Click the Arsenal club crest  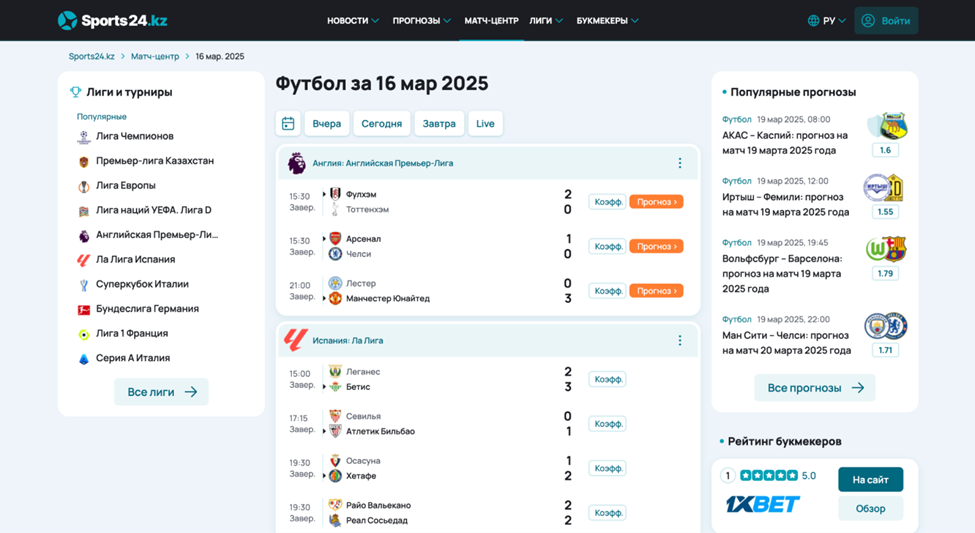335,238
